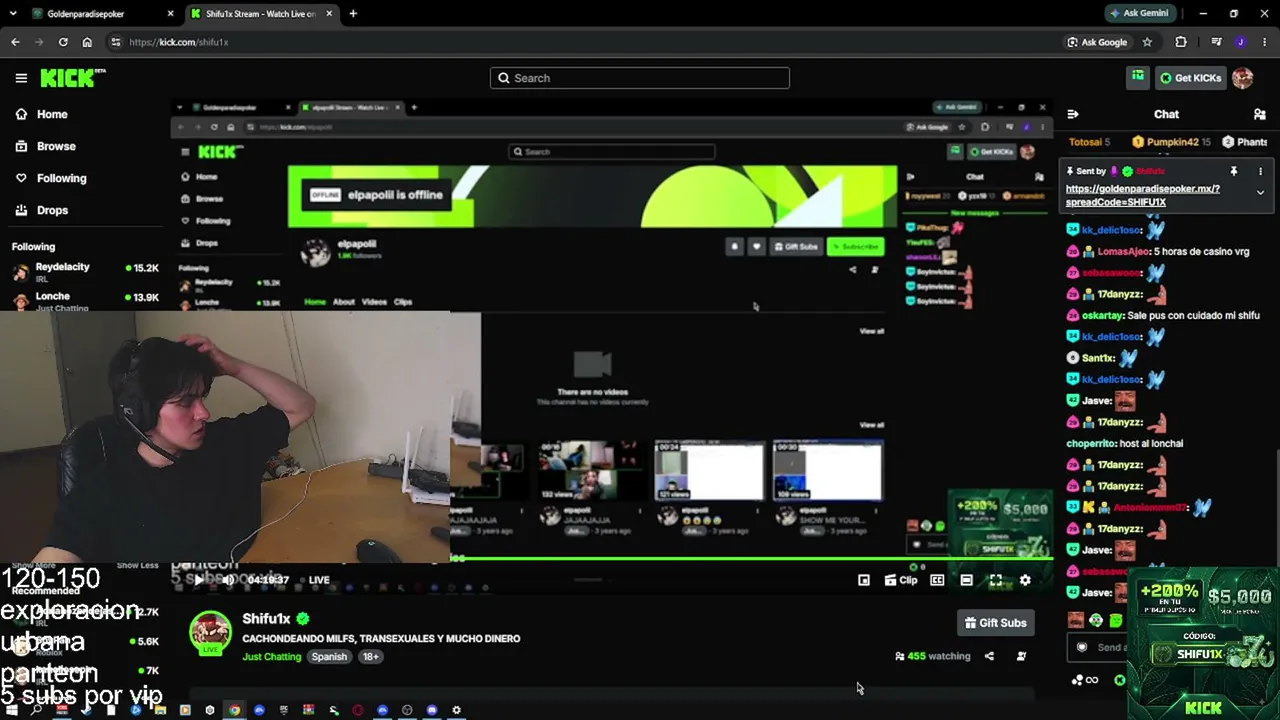Open the goldenparadisepoker pinned link
1280x720 pixels.
point(1143,195)
